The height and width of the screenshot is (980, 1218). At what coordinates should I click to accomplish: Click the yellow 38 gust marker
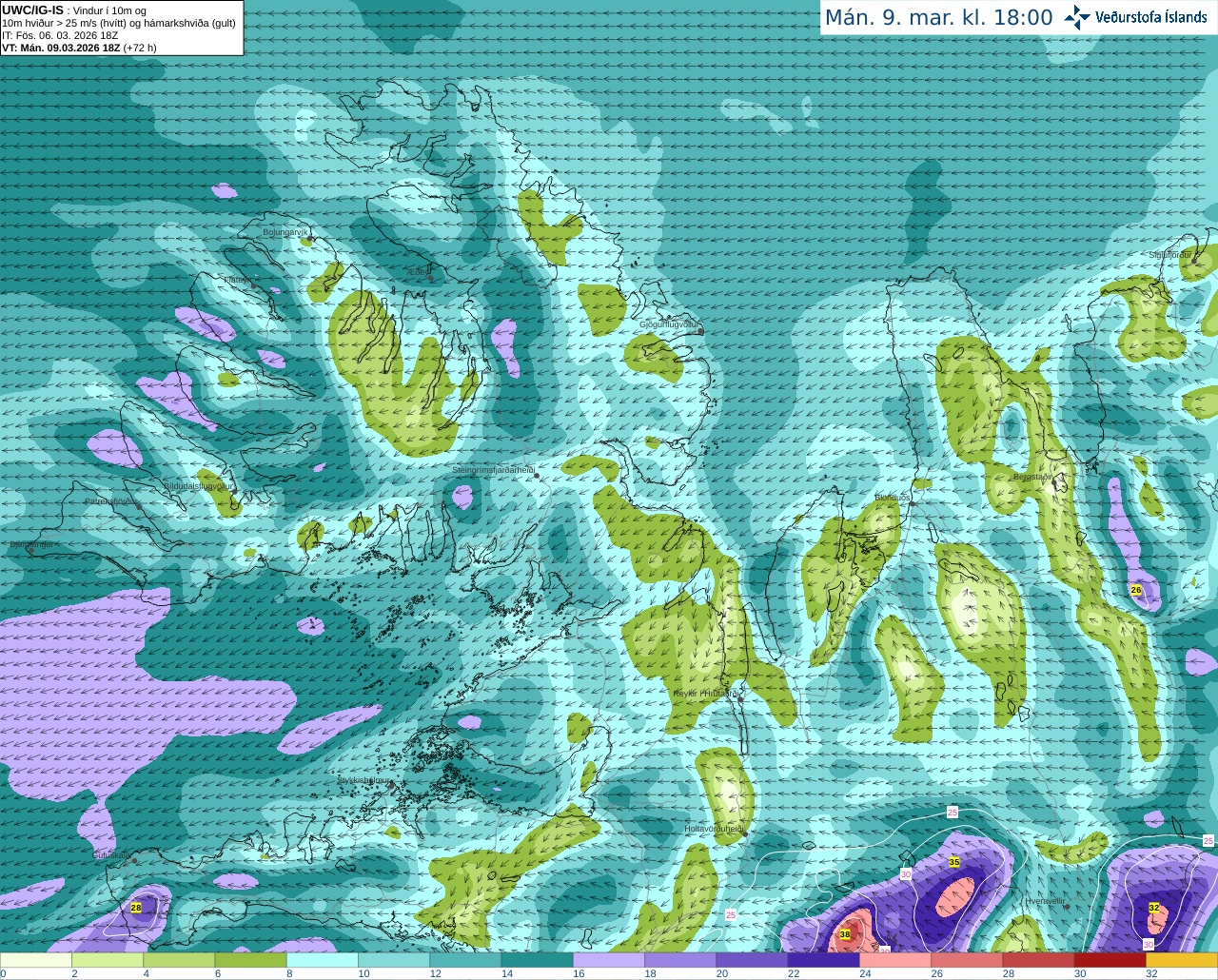coord(845,935)
